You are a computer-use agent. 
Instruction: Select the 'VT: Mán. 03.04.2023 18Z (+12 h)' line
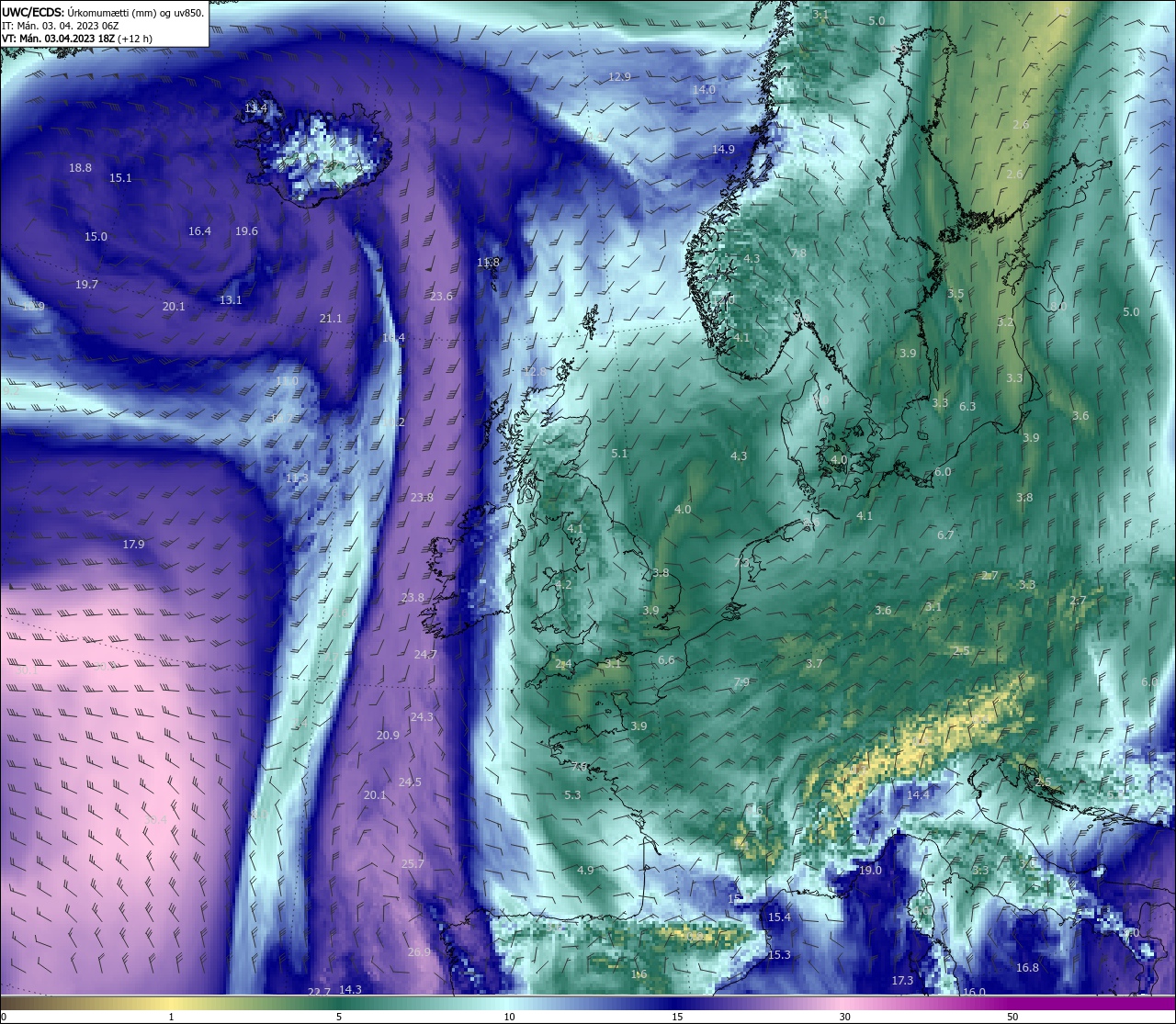tap(77, 39)
